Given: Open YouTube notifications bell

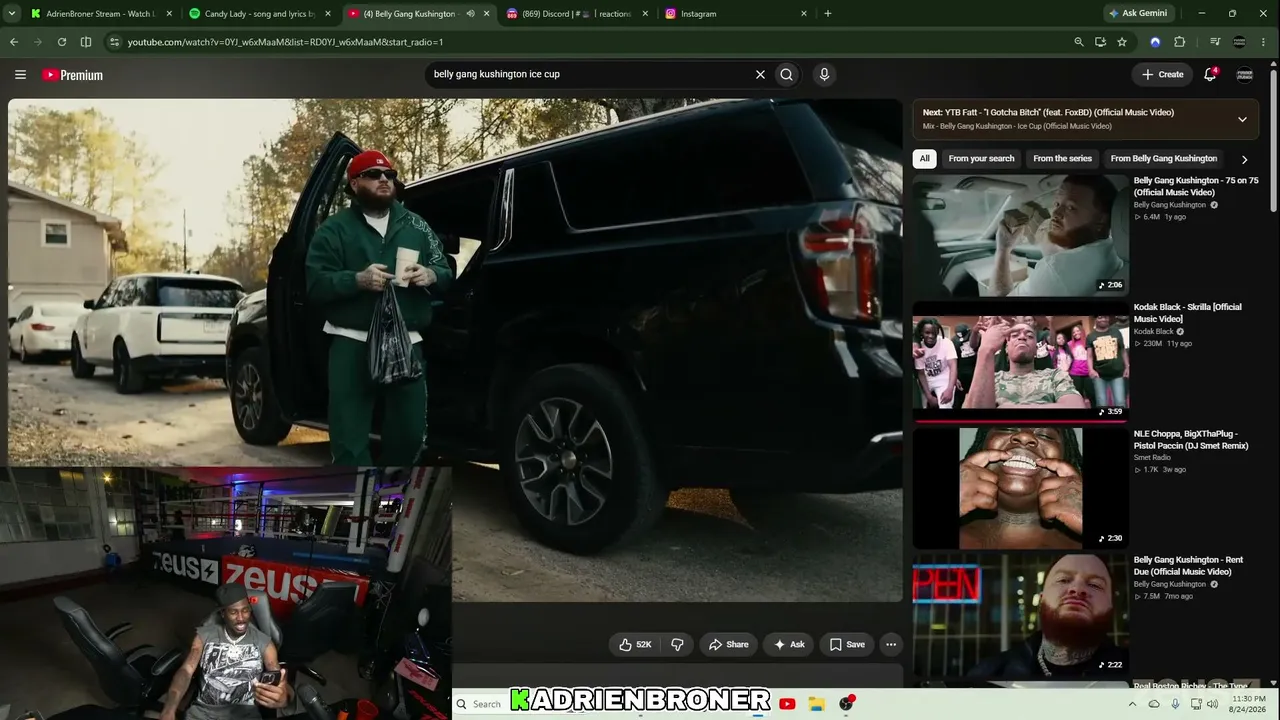Looking at the screenshot, I should (x=1210, y=74).
